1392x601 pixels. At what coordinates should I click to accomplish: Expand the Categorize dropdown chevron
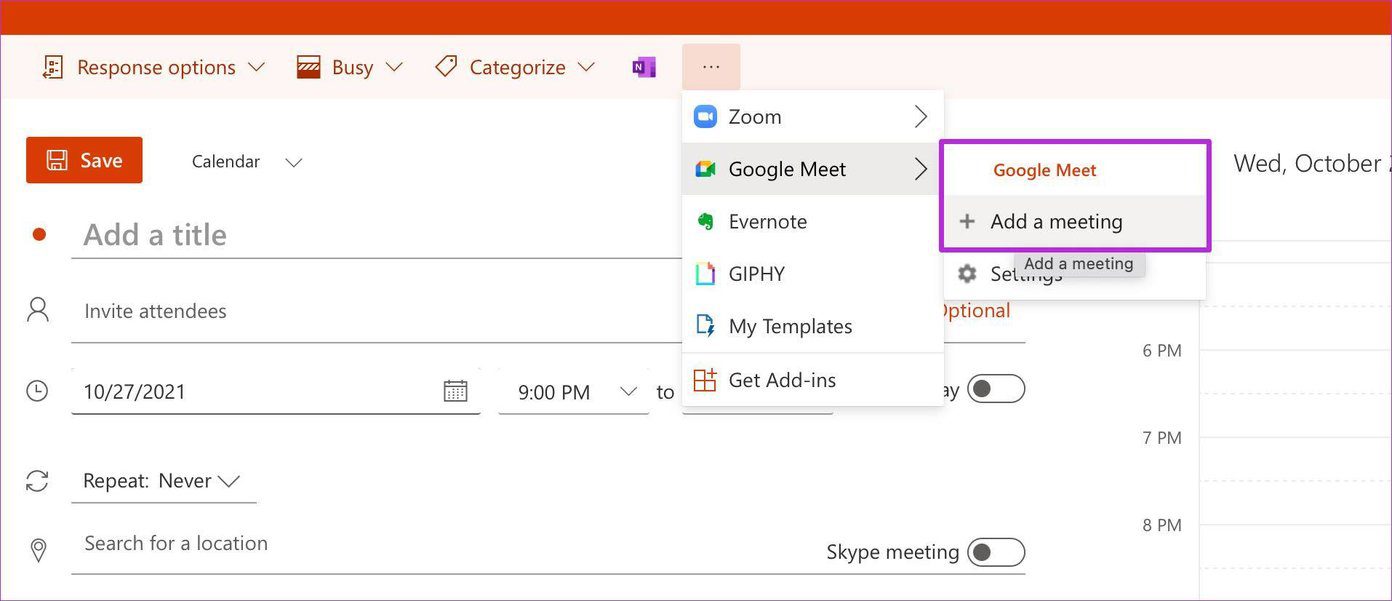(x=586, y=67)
